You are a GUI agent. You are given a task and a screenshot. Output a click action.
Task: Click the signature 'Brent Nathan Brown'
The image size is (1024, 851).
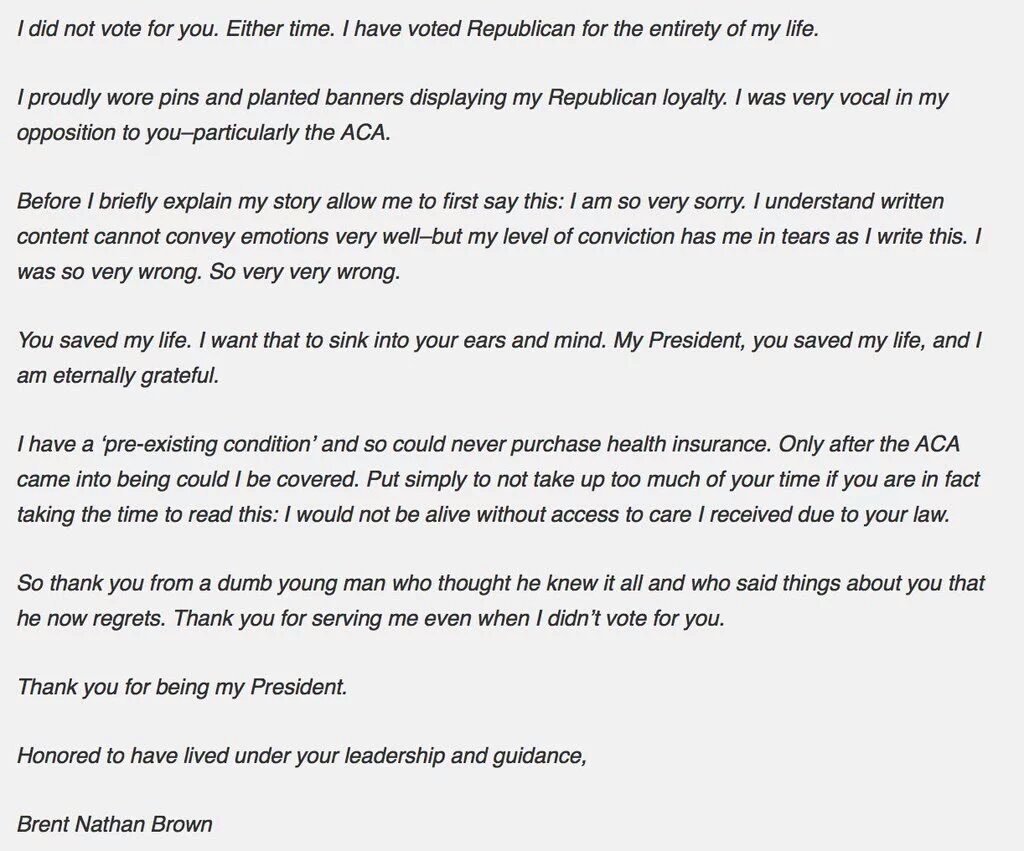115,824
